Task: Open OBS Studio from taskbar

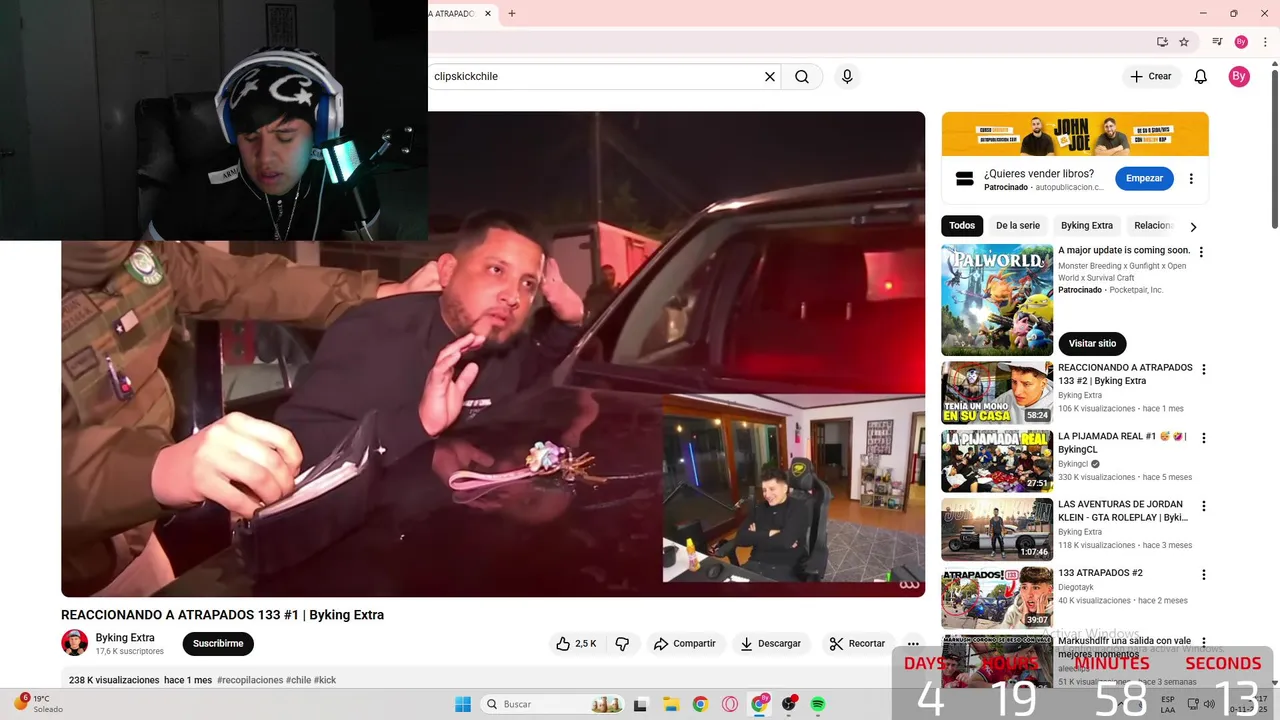Action: click(x=789, y=704)
